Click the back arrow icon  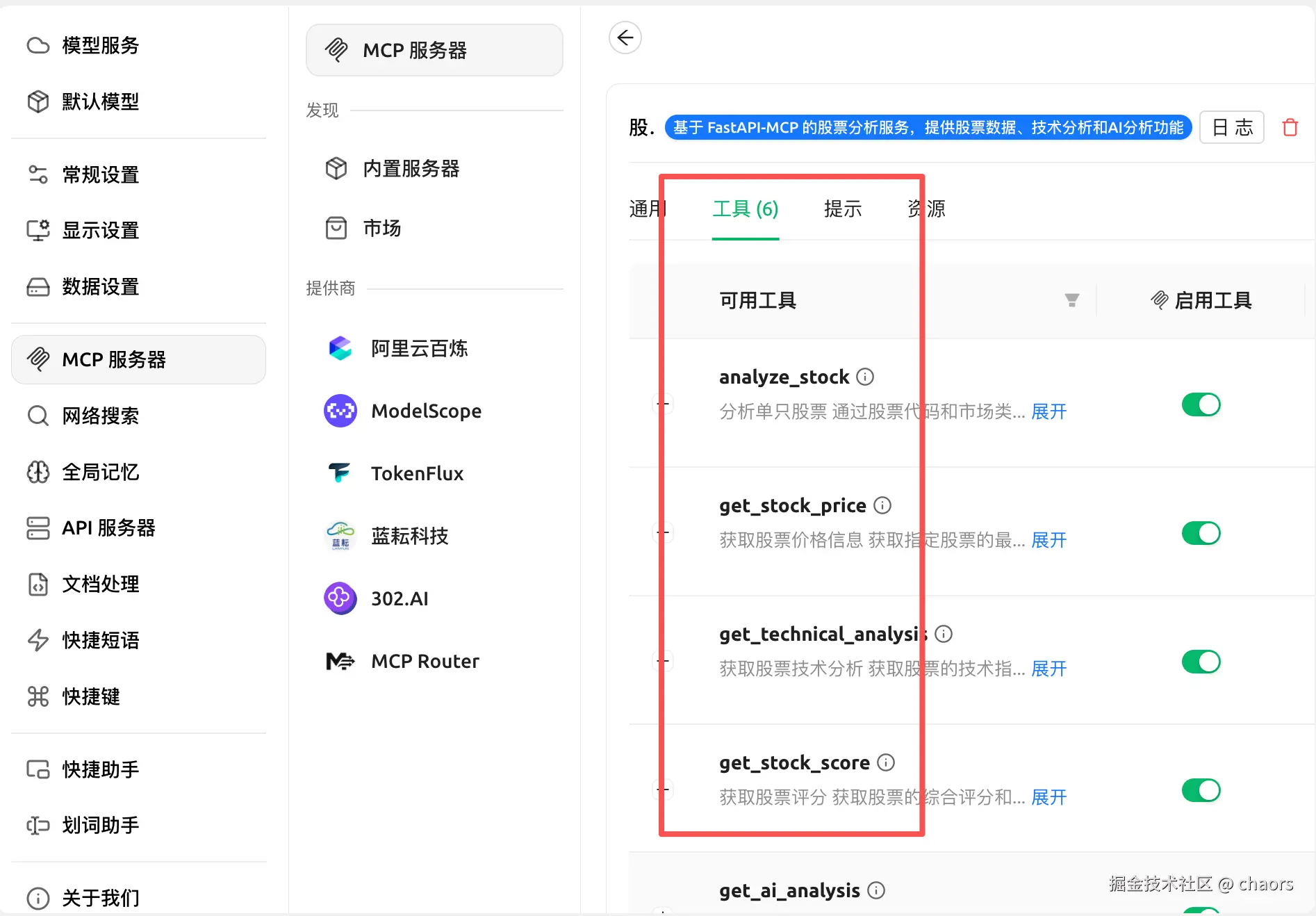coord(625,38)
